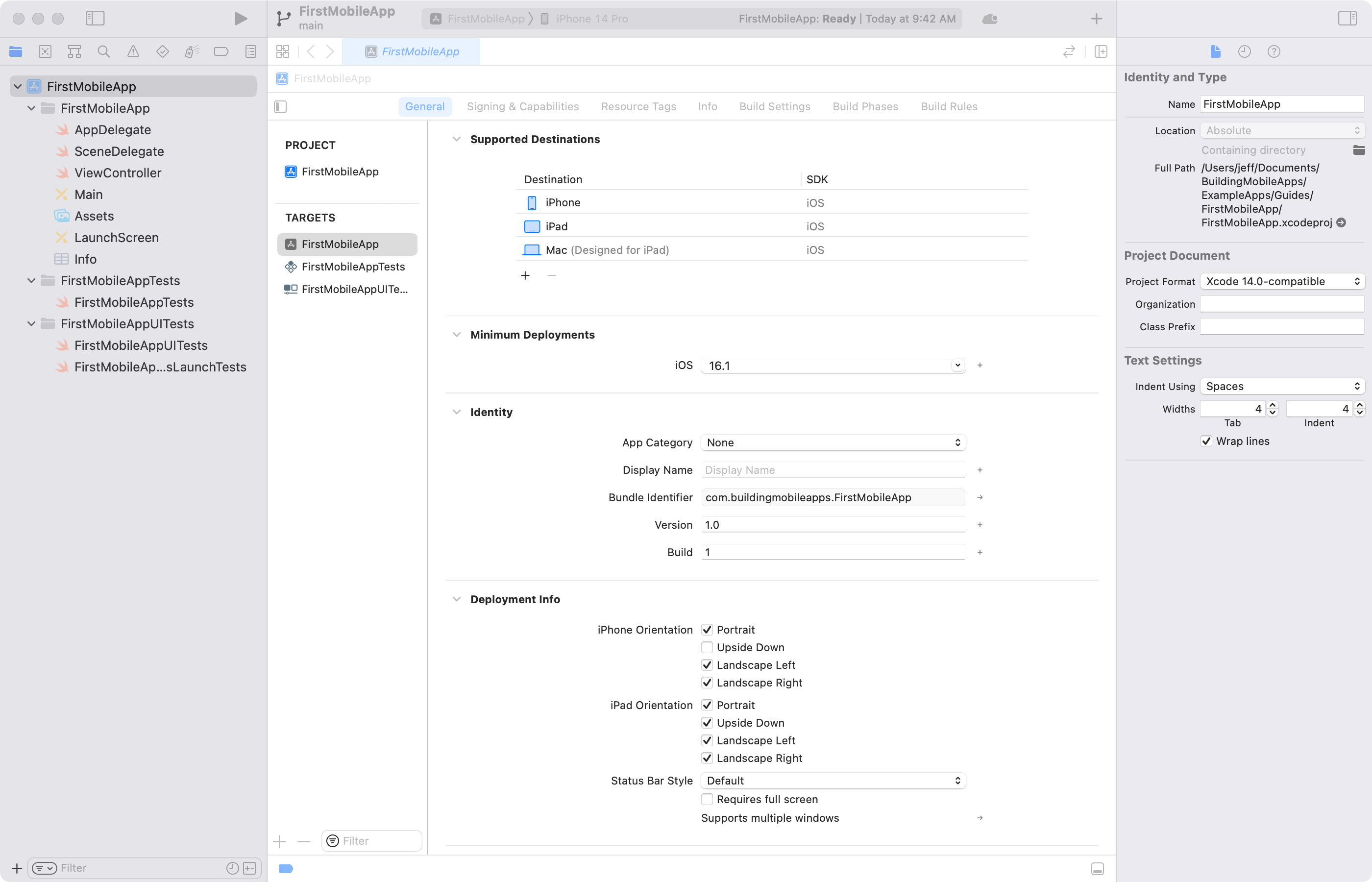The image size is (1372, 882).
Task: Expand the Minimum Deployments section
Action: pos(456,334)
